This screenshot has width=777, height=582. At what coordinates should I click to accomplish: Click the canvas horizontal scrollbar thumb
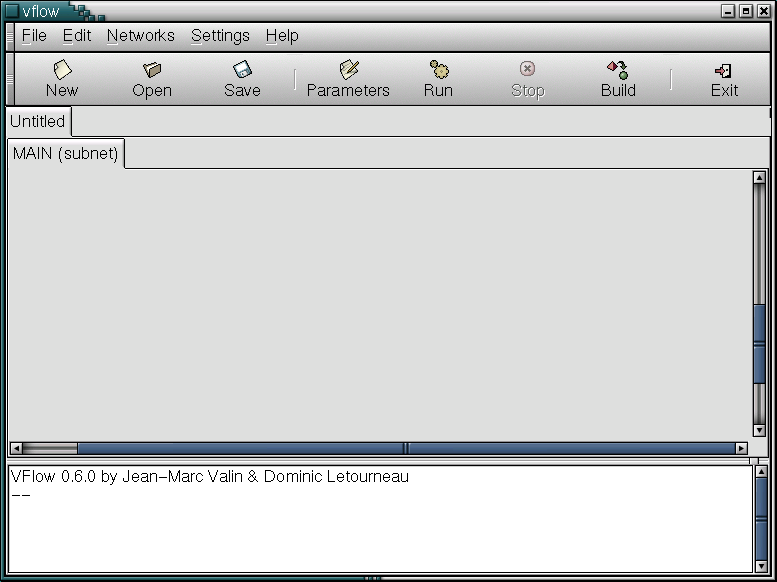[x=406, y=448]
